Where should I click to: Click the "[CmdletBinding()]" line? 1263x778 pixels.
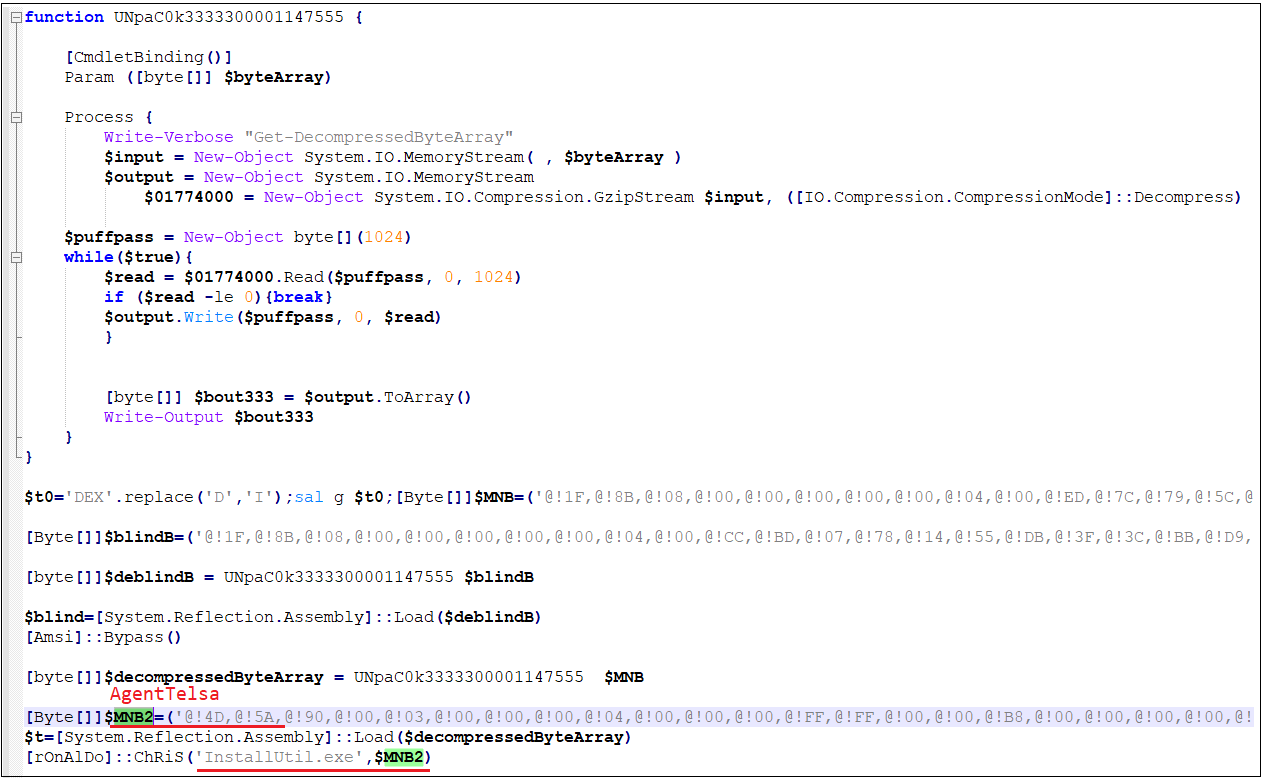point(148,57)
